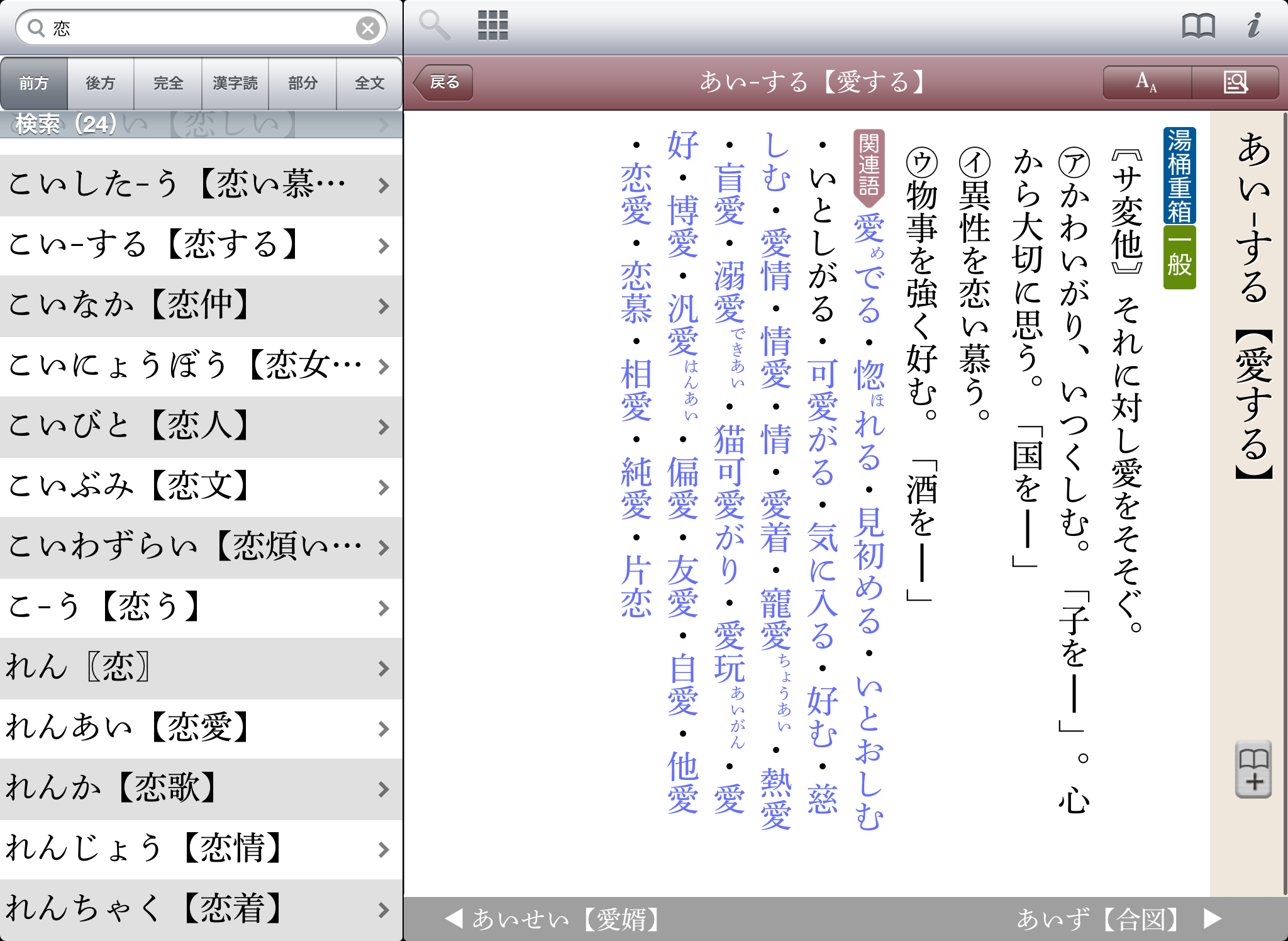Click the magnifying glass search icon in toolbar

click(x=434, y=25)
